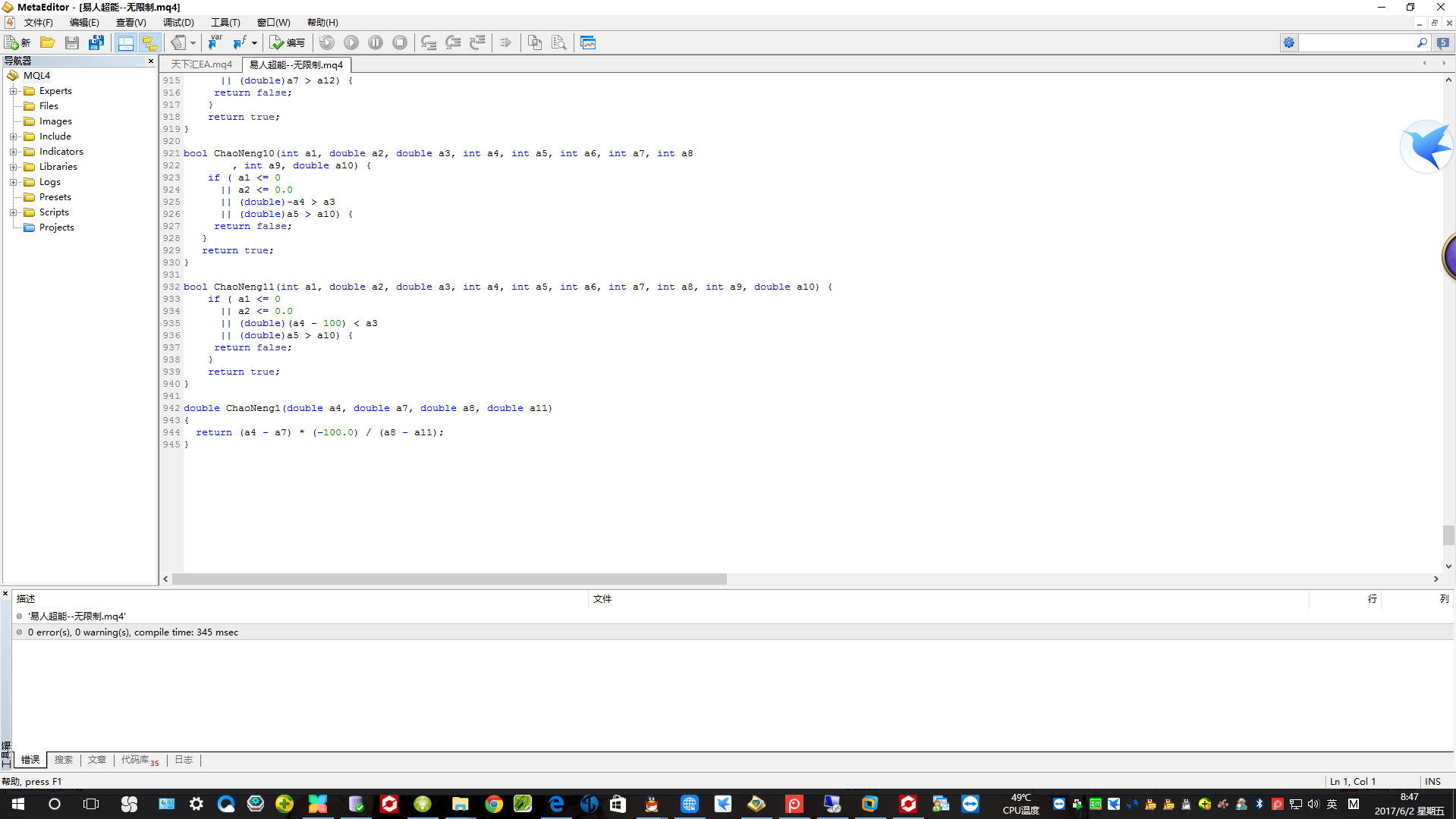Screen dimensions: 1456x819
Task: Open the 编辑(E) menu
Action: click(x=84, y=23)
